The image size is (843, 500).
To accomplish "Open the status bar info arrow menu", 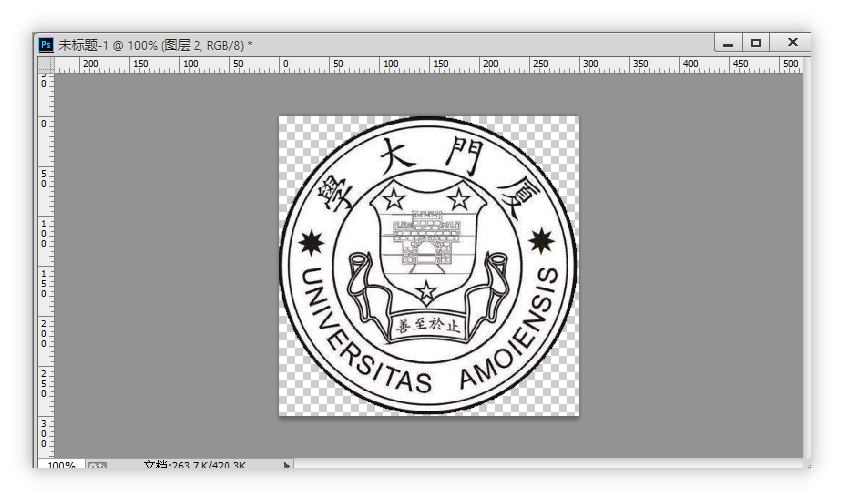I will click(x=287, y=466).
